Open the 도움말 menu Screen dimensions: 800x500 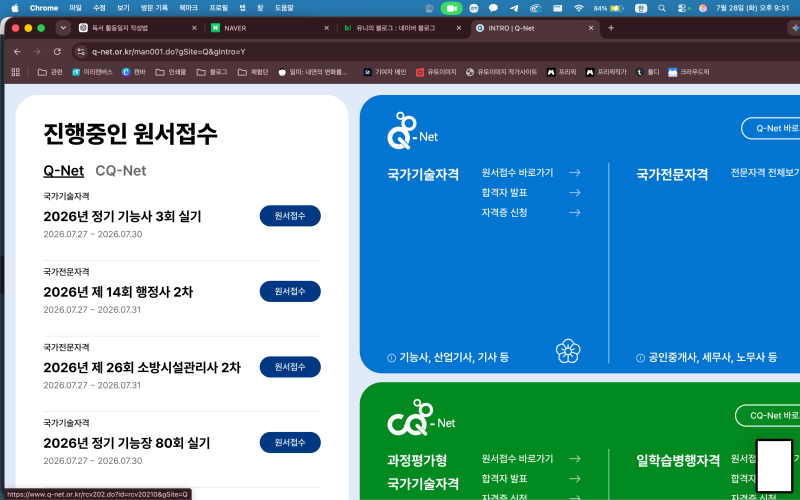point(284,8)
